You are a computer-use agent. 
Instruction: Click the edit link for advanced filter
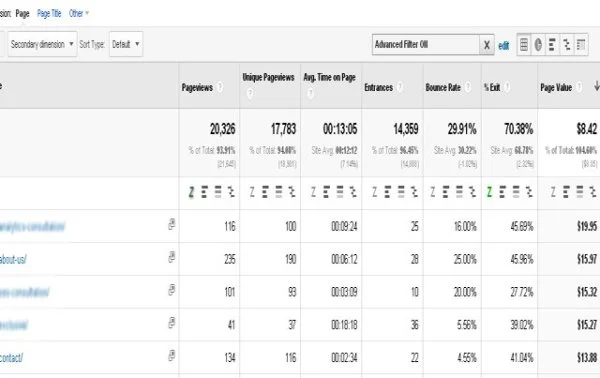point(504,46)
